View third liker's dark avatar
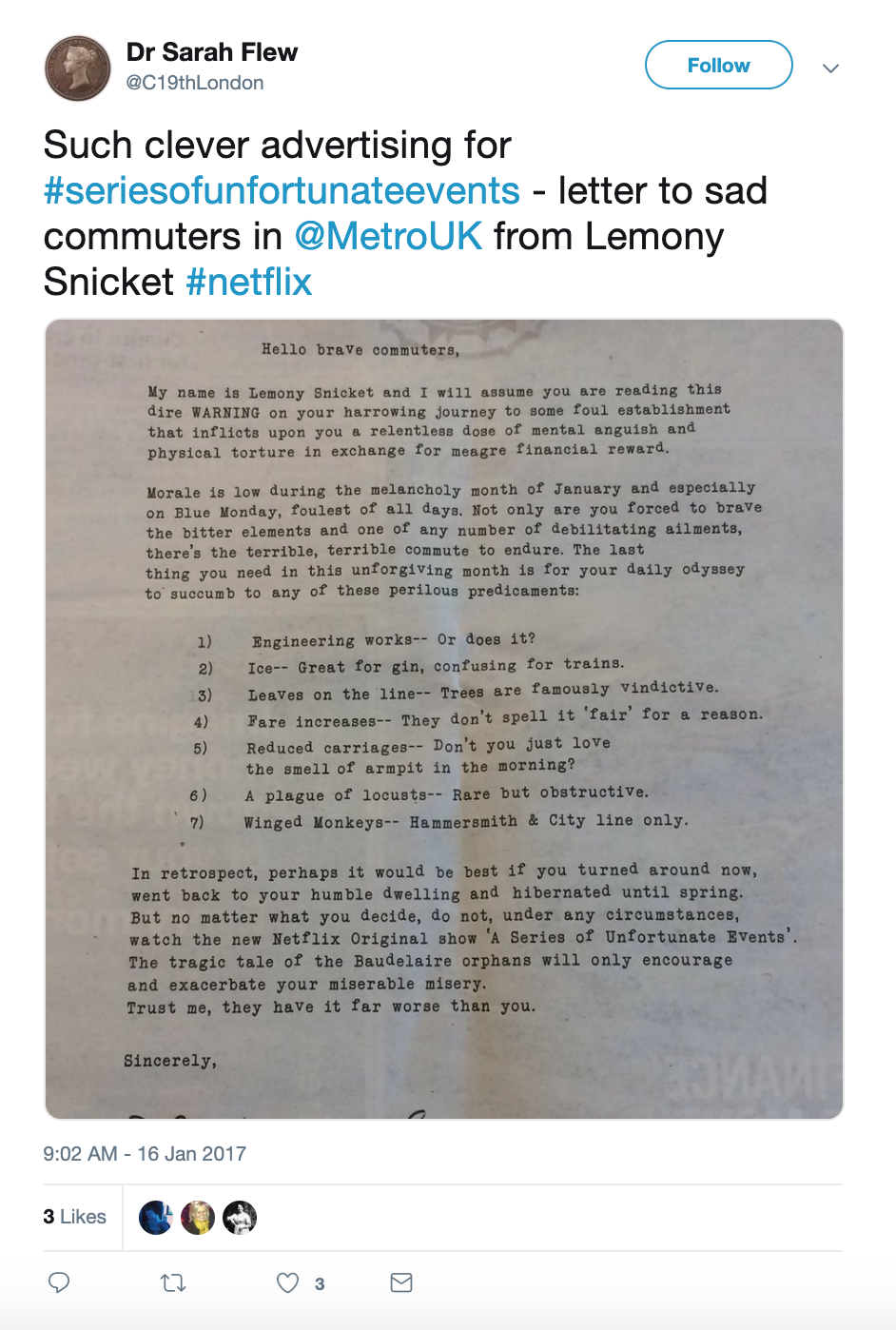 [240, 1218]
